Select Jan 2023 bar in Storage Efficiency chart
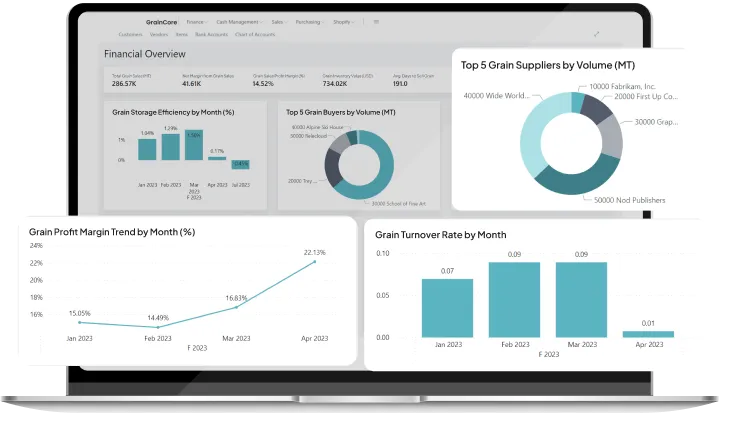Viewport: 733px width, 432px height. [147, 149]
